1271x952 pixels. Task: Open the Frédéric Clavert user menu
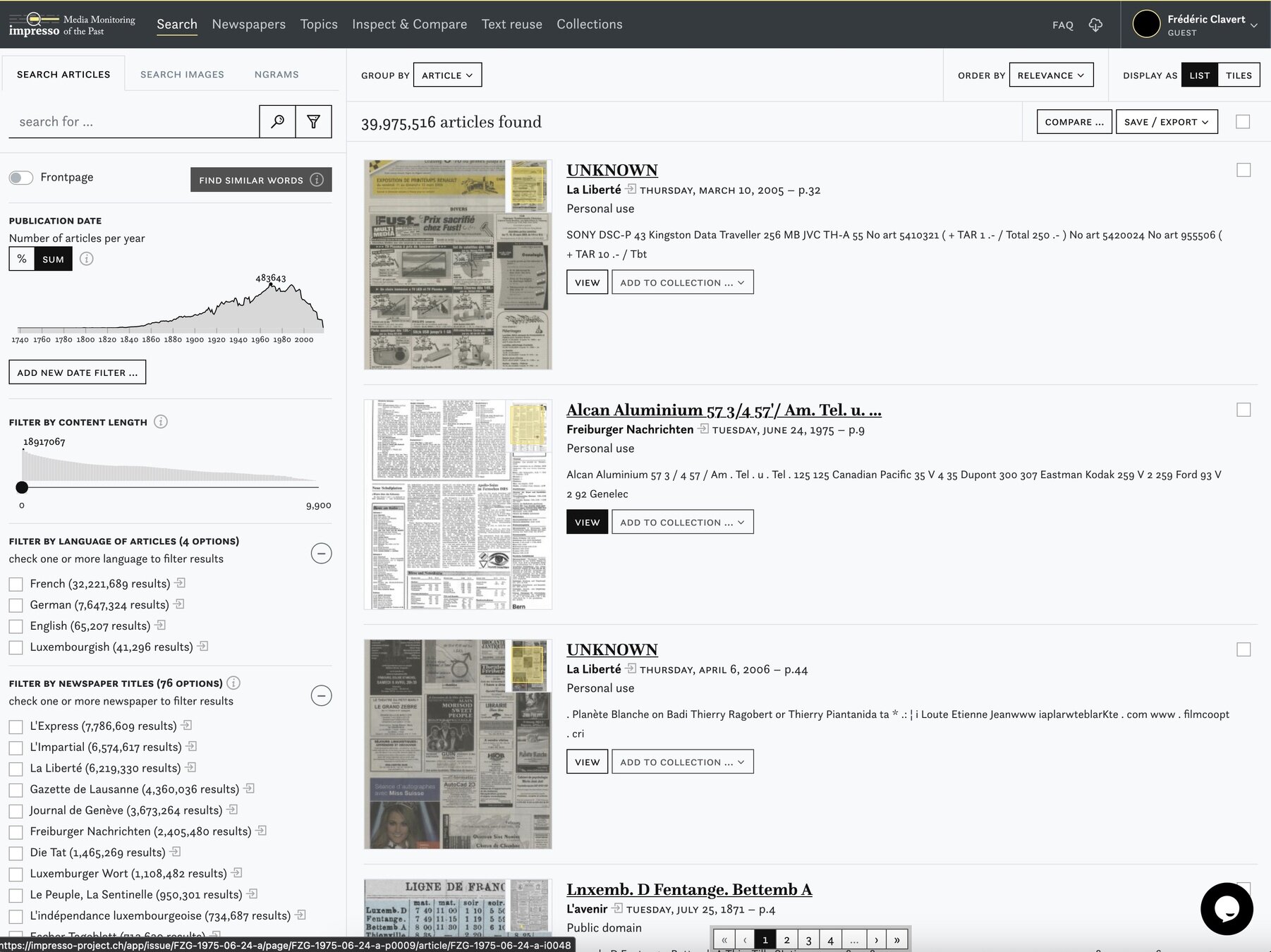(x=1196, y=24)
